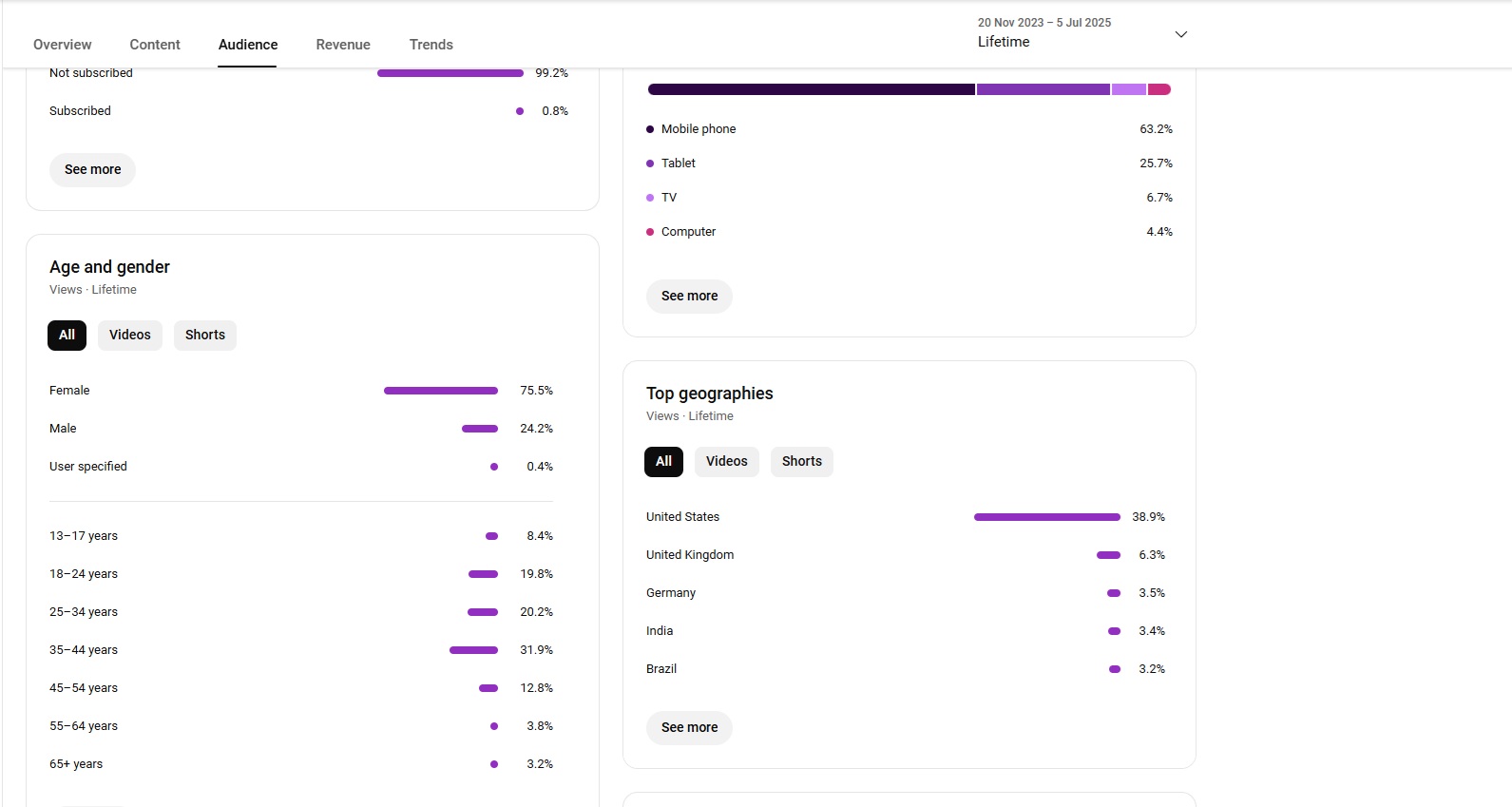The height and width of the screenshot is (807, 1512).
Task: Select Shorts chip in Top geographies
Action: pyautogui.click(x=802, y=461)
